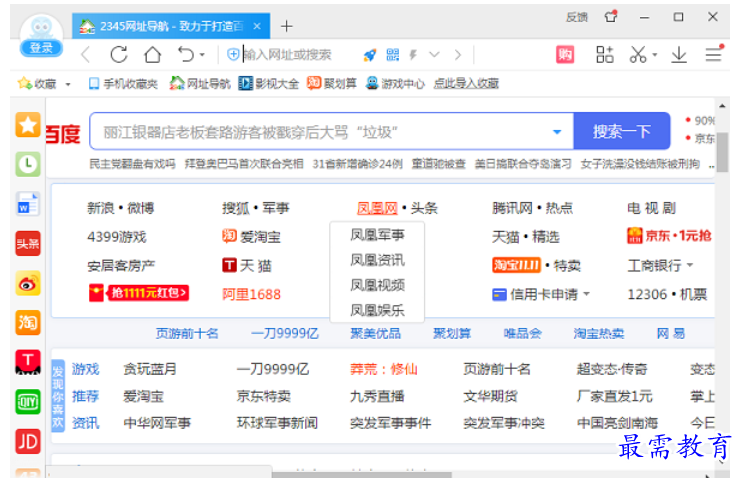
Task: Open 游戏中心 bookmark
Action: [395, 84]
